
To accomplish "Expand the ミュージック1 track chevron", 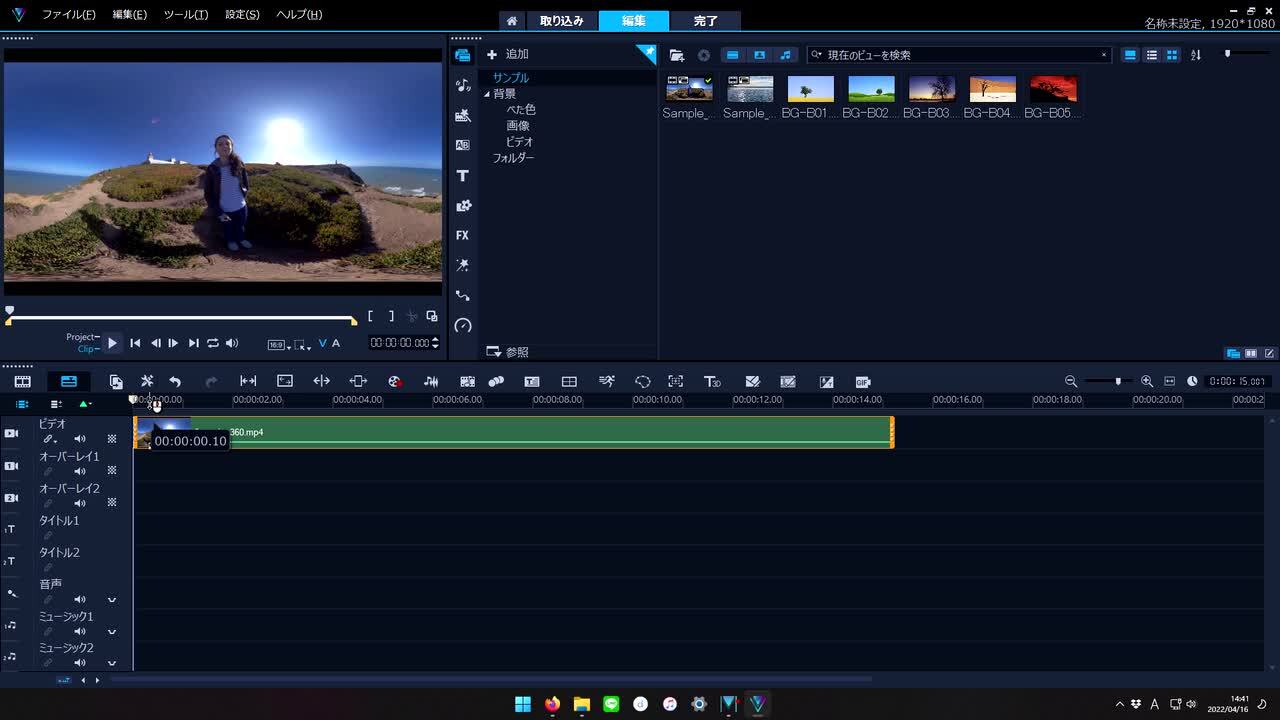I will click(x=112, y=632).
